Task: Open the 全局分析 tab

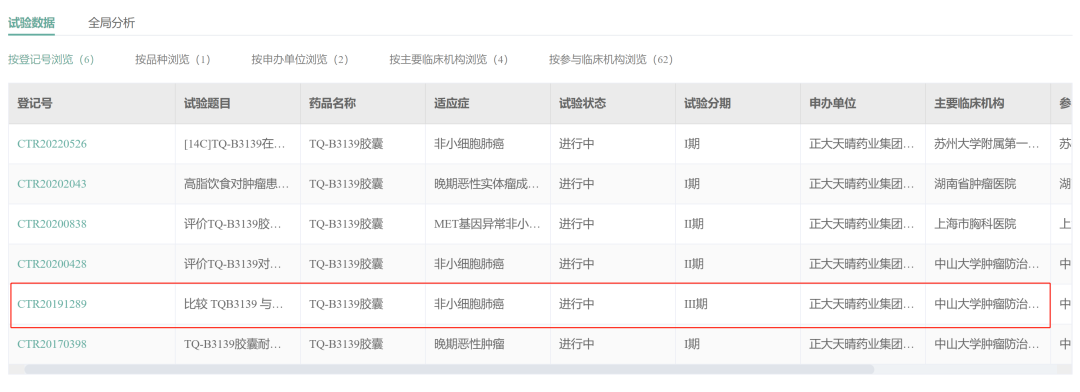Action: (112, 23)
